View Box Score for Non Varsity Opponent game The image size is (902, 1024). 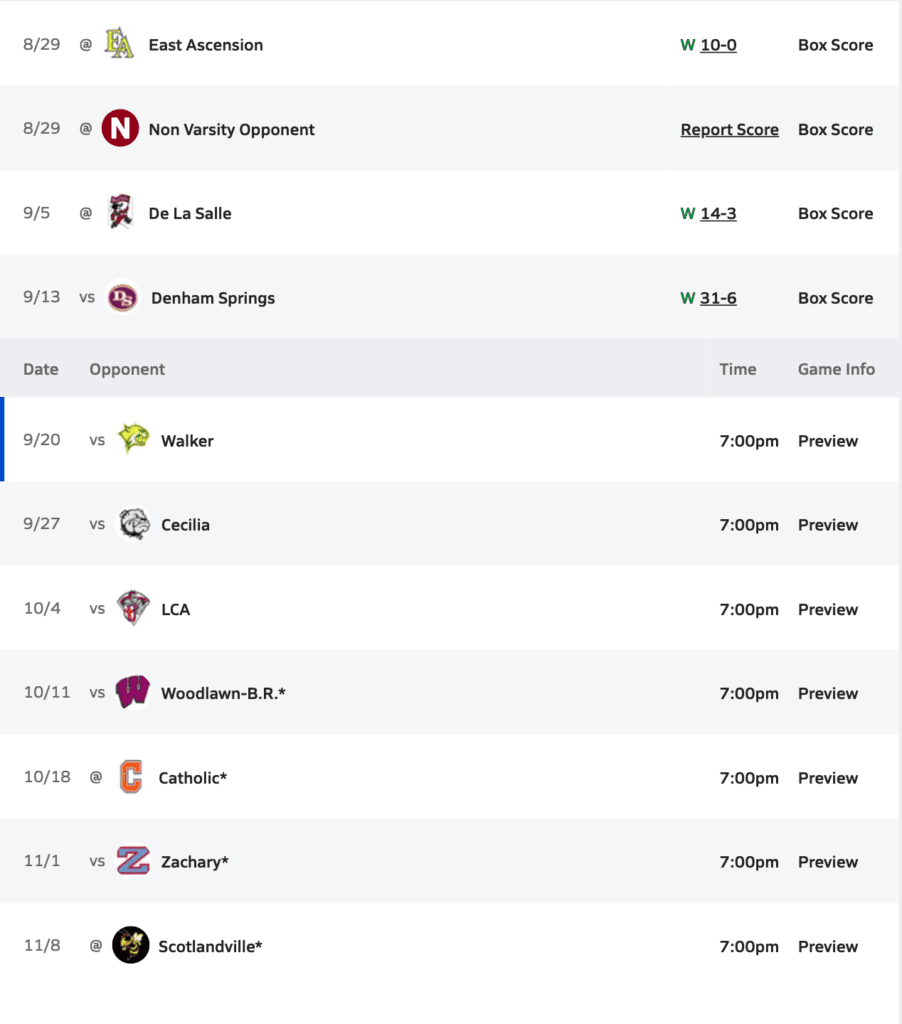(835, 130)
